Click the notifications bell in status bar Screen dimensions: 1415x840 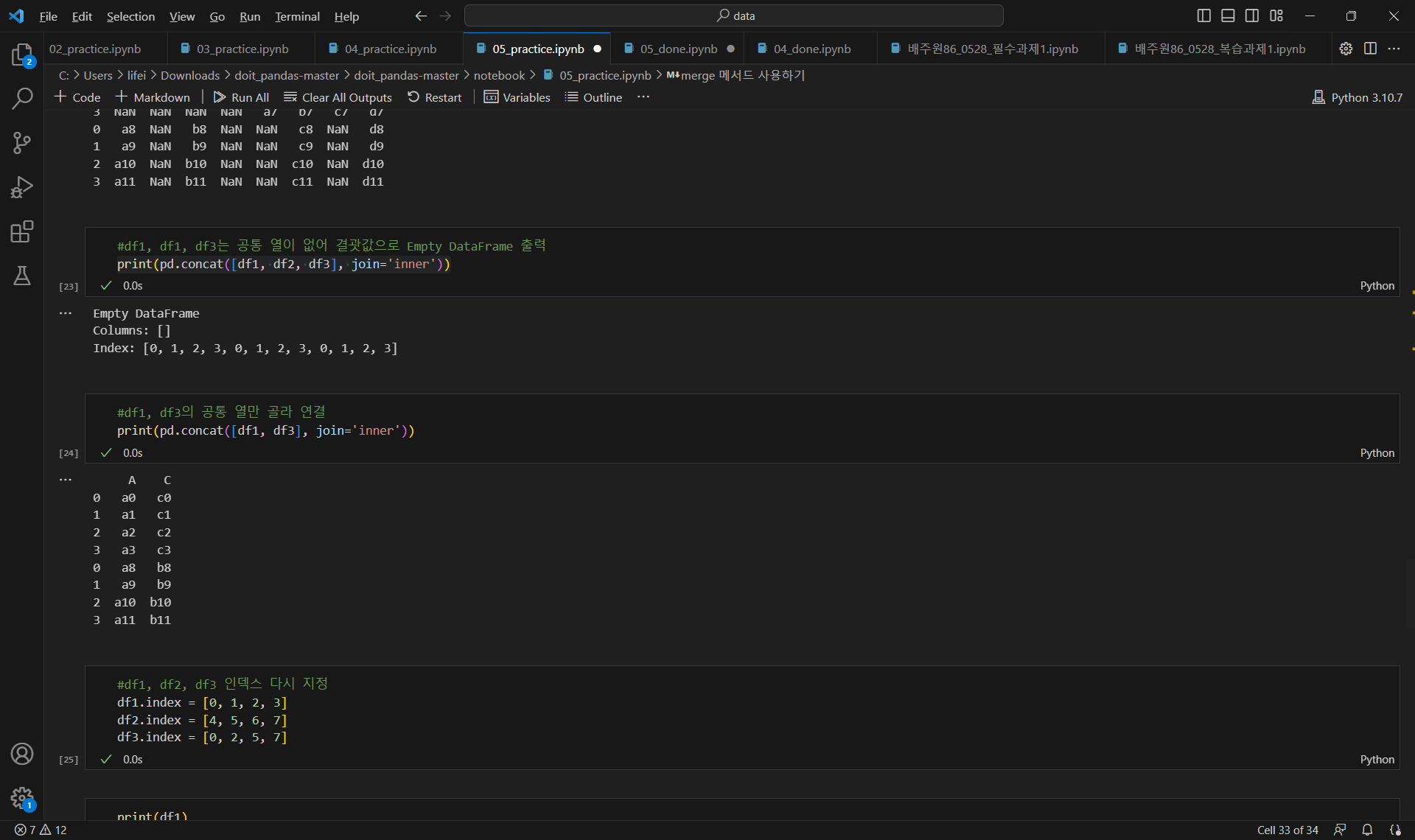(1367, 830)
